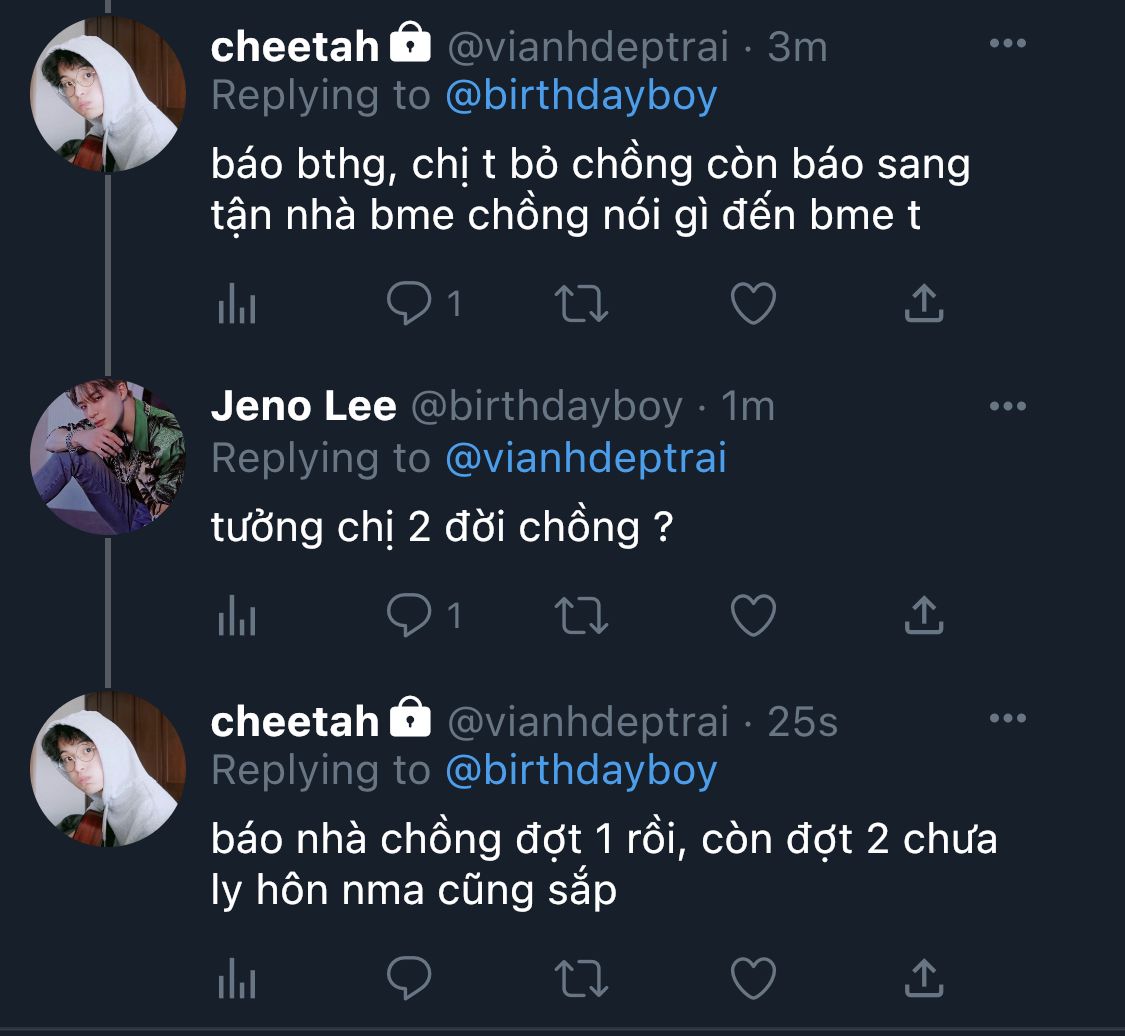Open Jeno Lee's avatar picture
The height and width of the screenshot is (1036, 1125).
[108, 456]
